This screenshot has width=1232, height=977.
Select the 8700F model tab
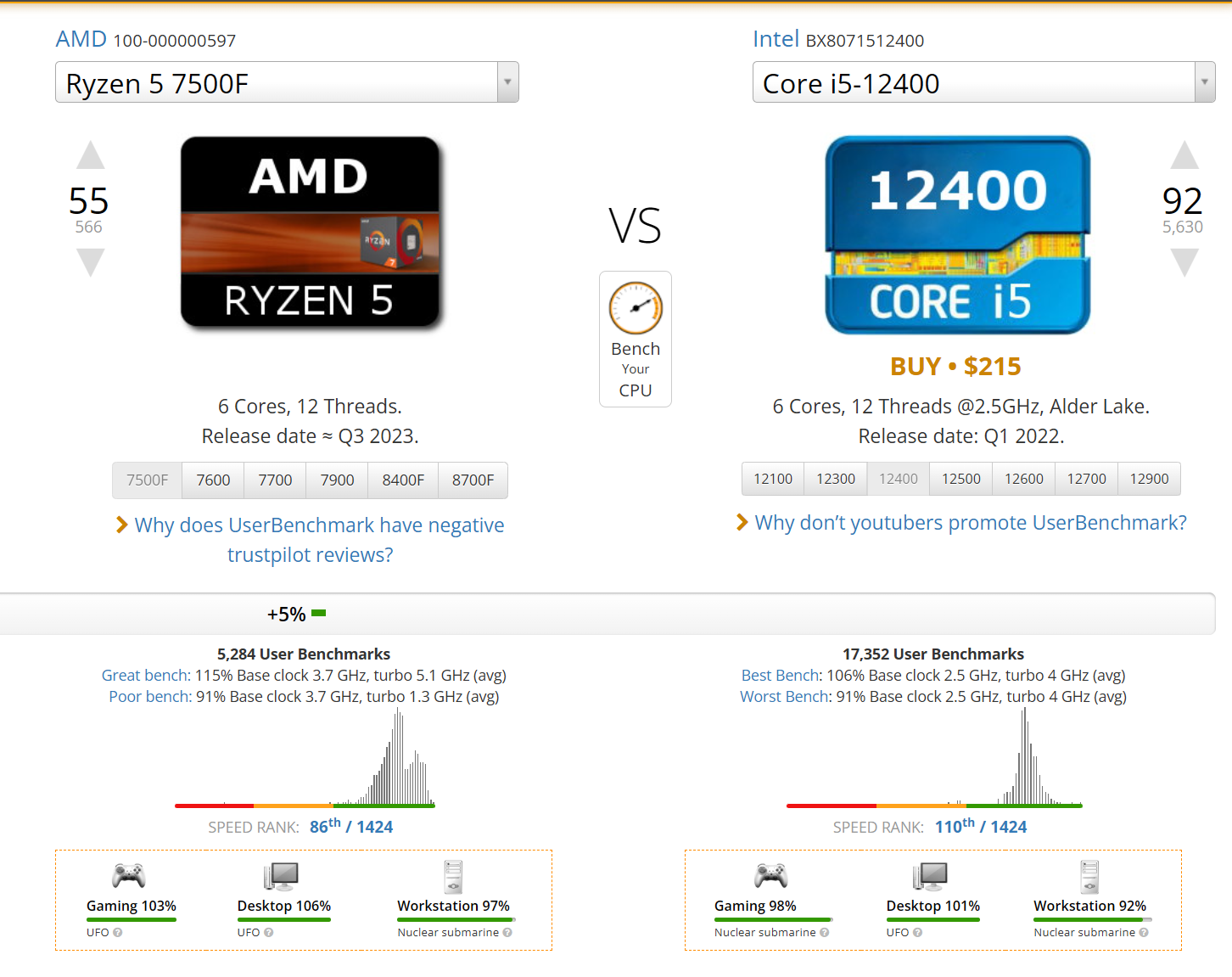click(473, 480)
